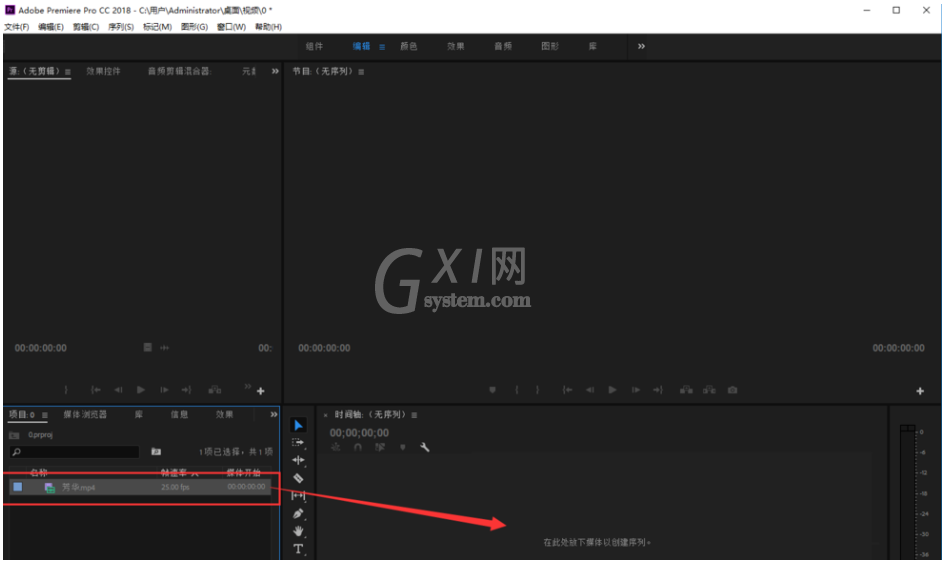The width and height of the screenshot is (943, 563).
Task: Open Timeline panel menu icon
Action: (x=414, y=415)
